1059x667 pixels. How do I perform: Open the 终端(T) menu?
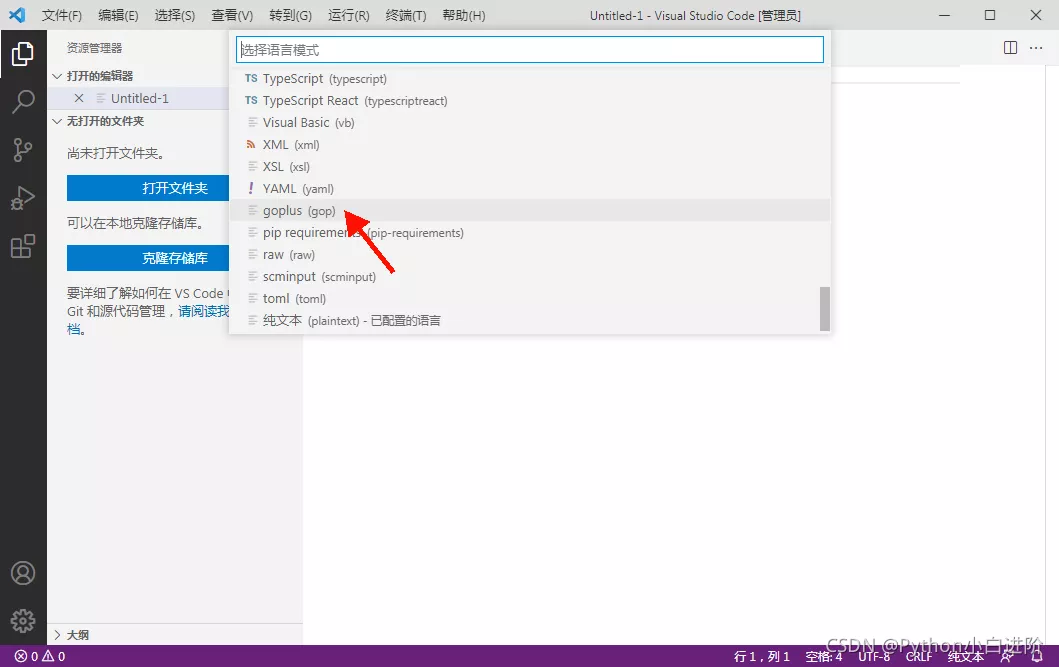click(405, 16)
